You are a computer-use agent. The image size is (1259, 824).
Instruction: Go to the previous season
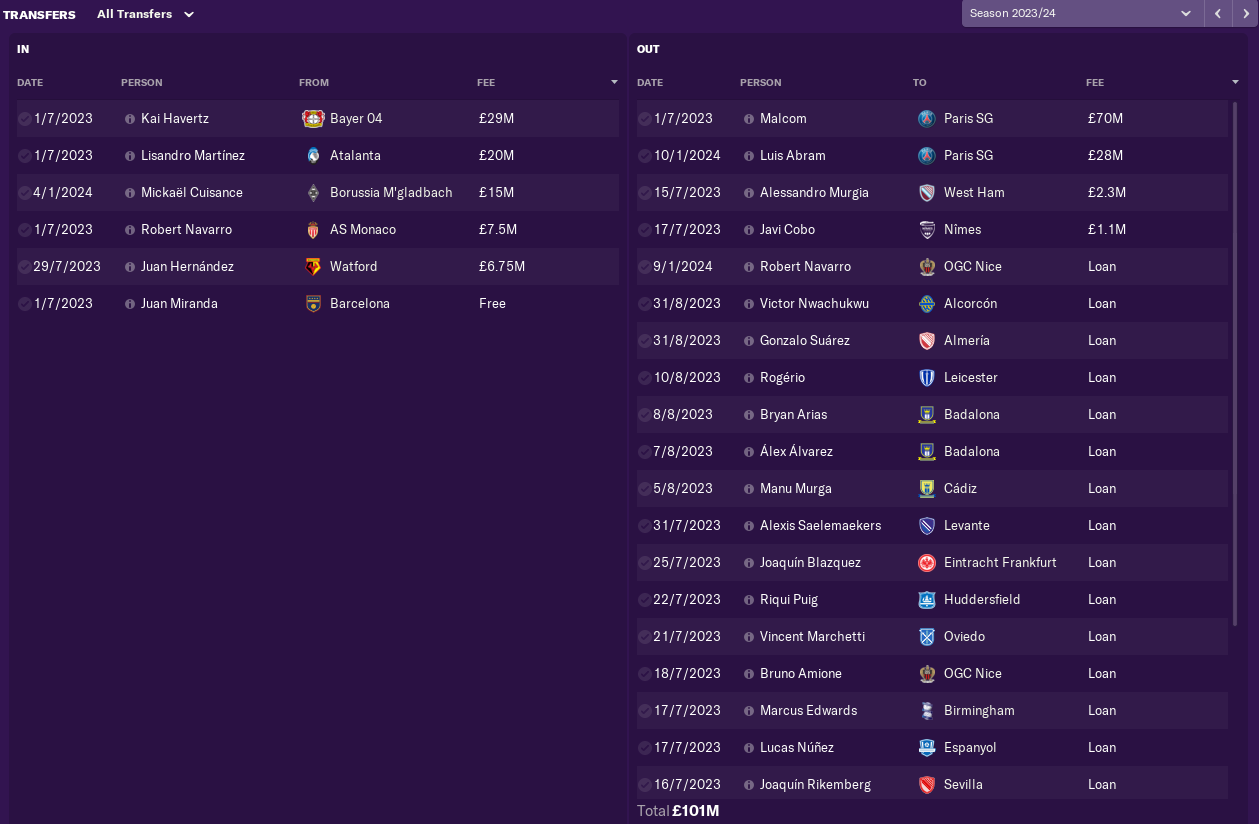tap(1218, 14)
